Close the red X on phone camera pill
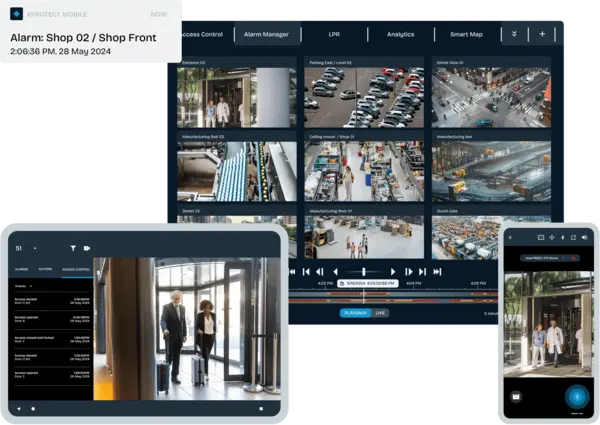The width and height of the screenshot is (600, 425). [x=574, y=258]
